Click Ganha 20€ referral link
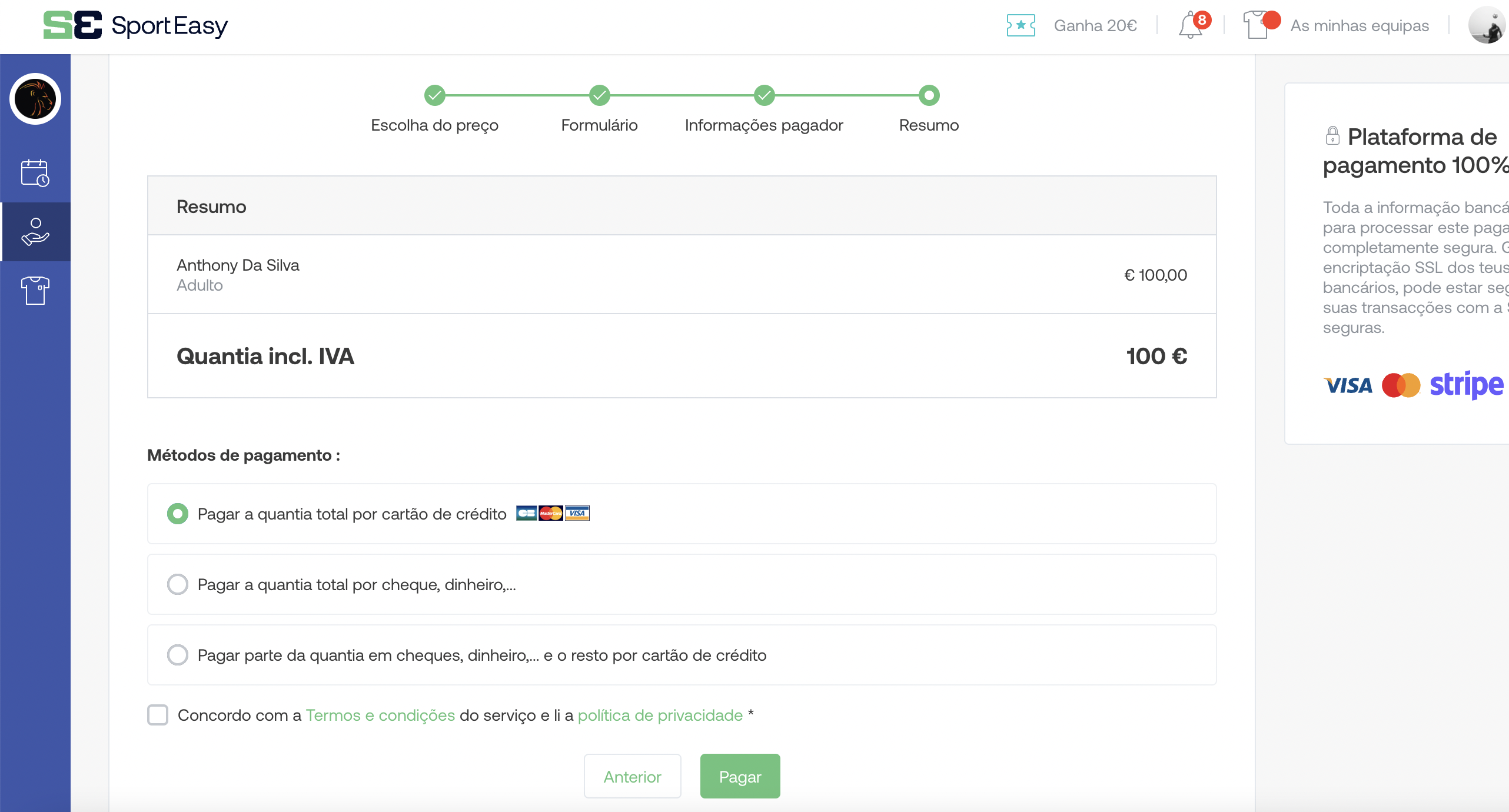The width and height of the screenshot is (1509, 812). [1095, 26]
